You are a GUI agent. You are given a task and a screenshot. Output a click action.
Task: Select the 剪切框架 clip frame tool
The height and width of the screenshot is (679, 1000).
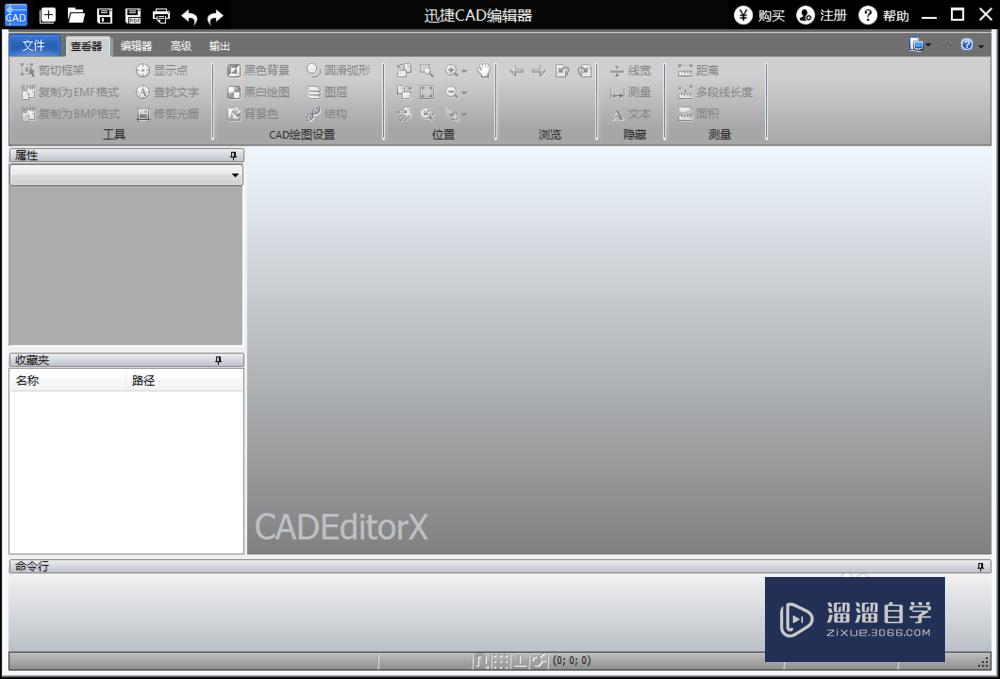pyautogui.click(x=52, y=70)
